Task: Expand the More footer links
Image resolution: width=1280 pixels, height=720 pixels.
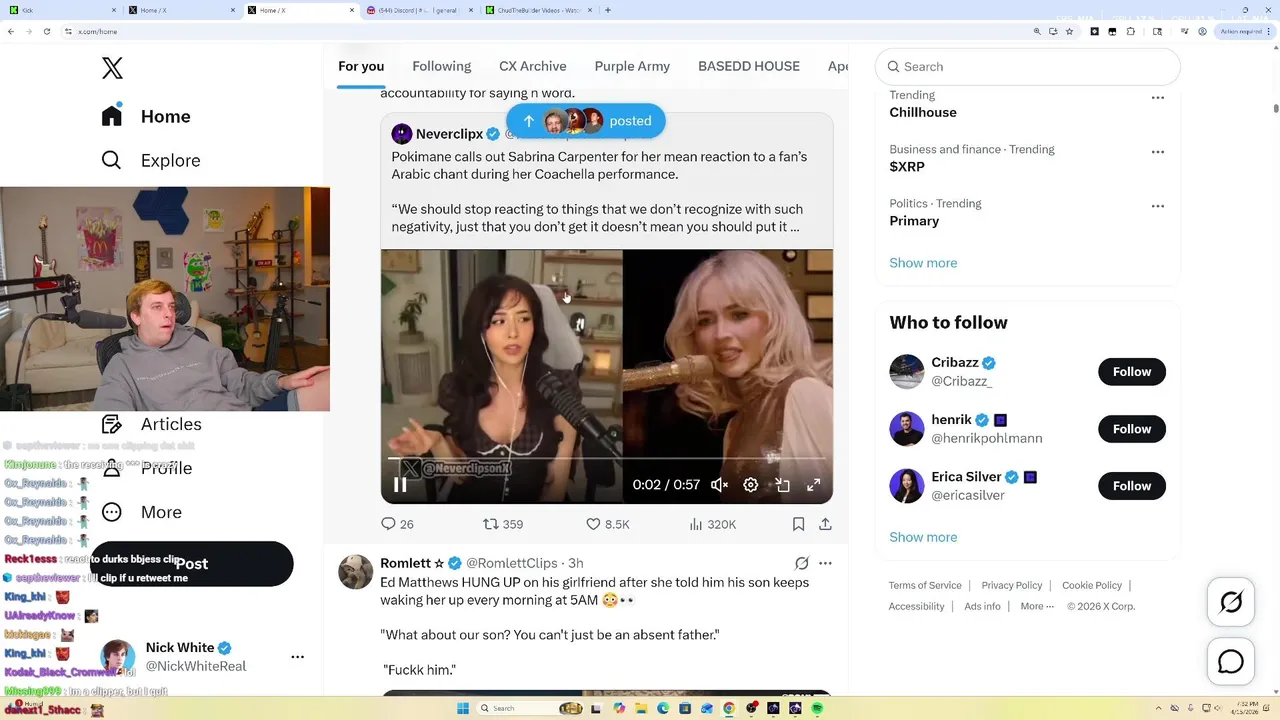Action: coord(1037,606)
